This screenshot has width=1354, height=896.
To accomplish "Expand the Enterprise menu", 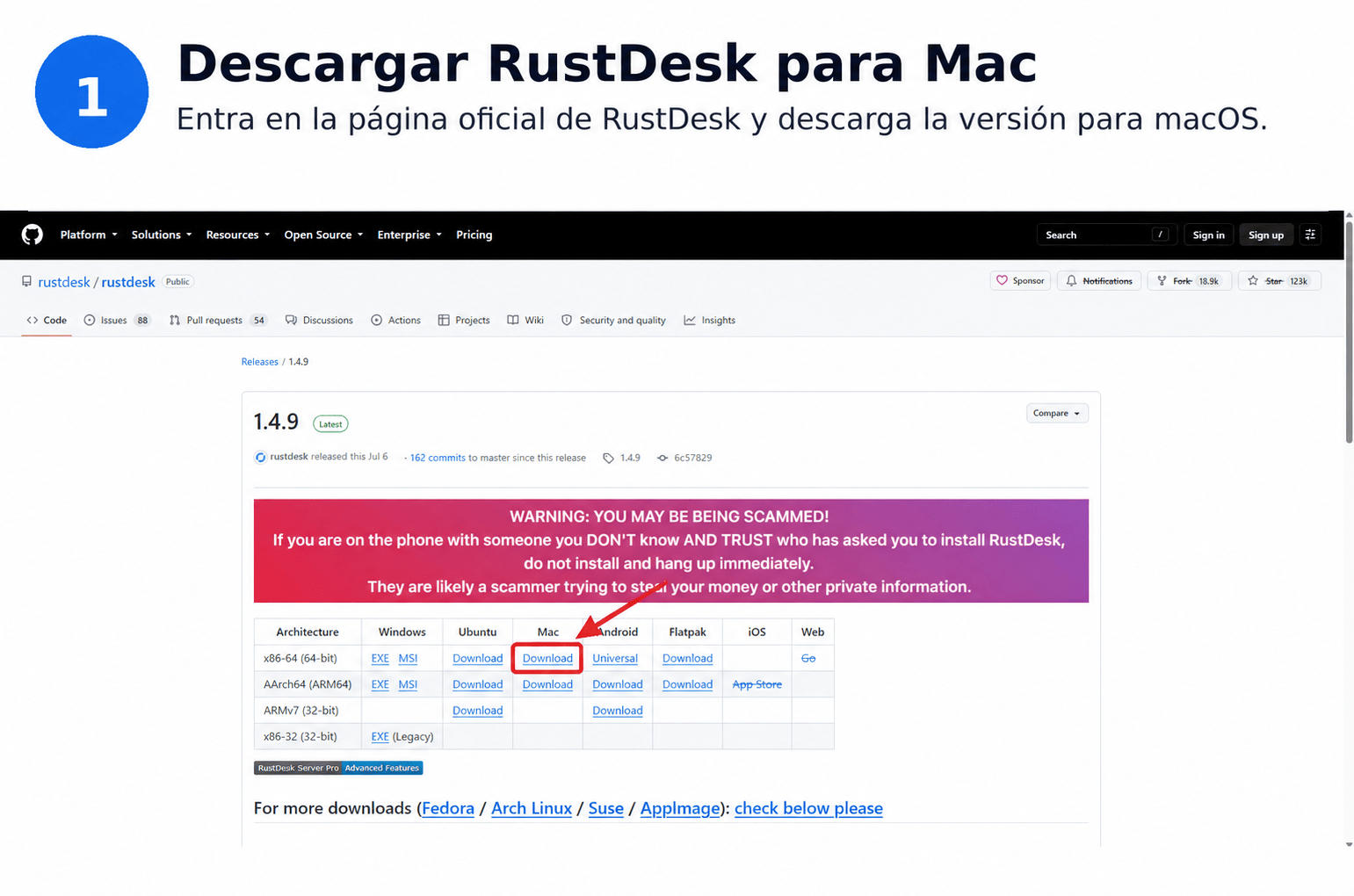I will click(409, 235).
